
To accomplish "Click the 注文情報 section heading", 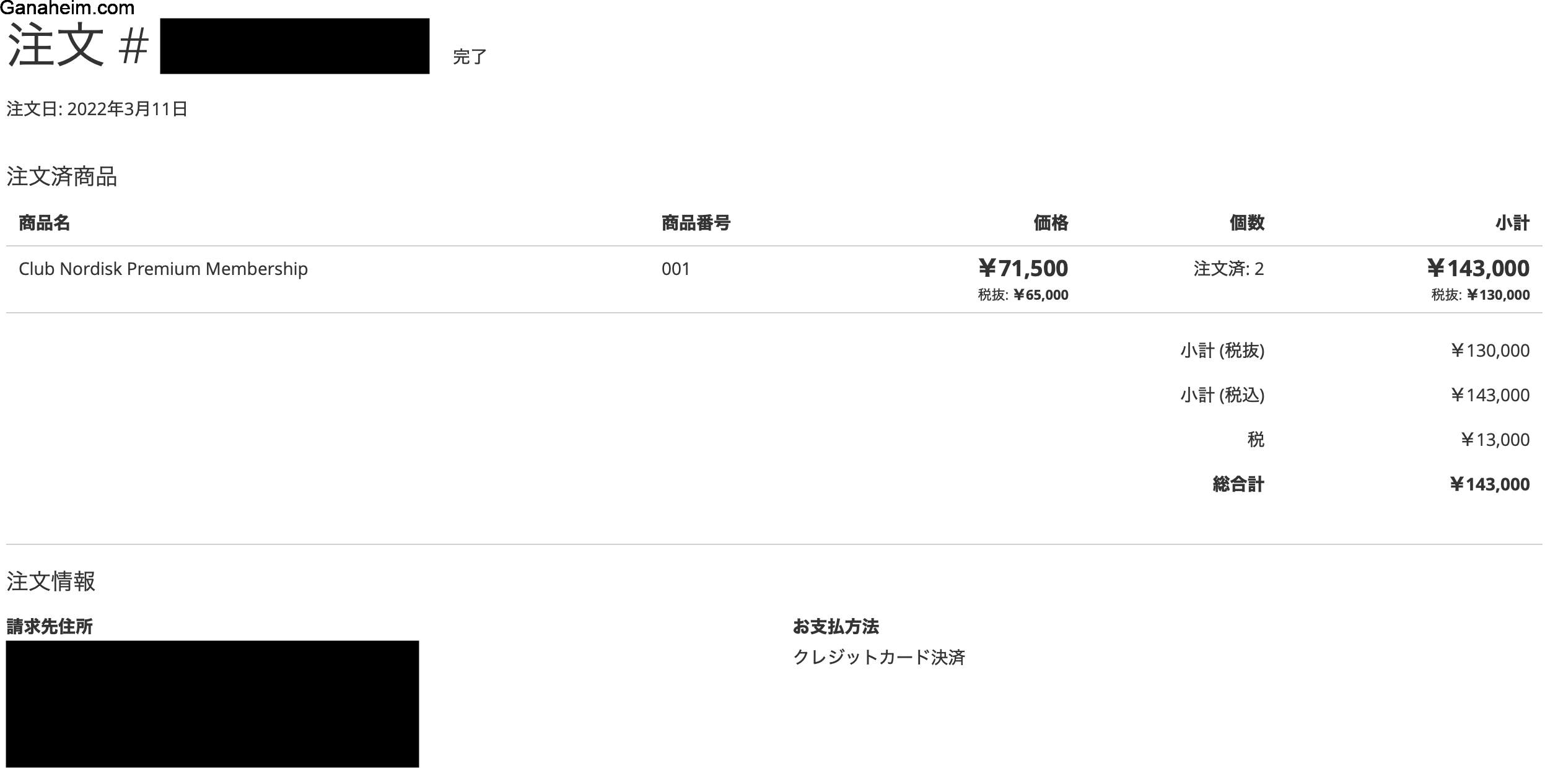I will 51,581.
